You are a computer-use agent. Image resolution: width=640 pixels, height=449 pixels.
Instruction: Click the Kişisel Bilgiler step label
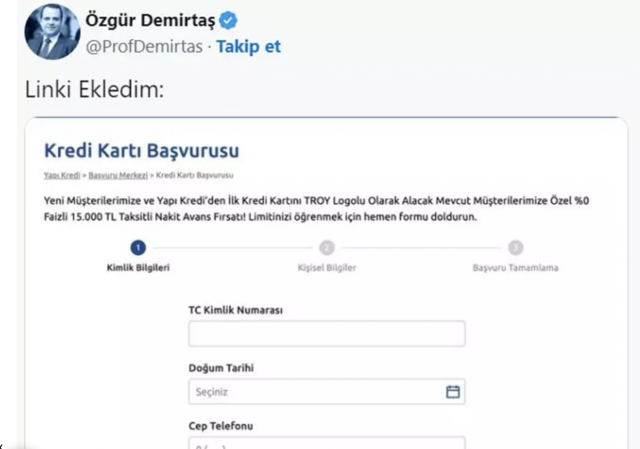pyautogui.click(x=327, y=268)
